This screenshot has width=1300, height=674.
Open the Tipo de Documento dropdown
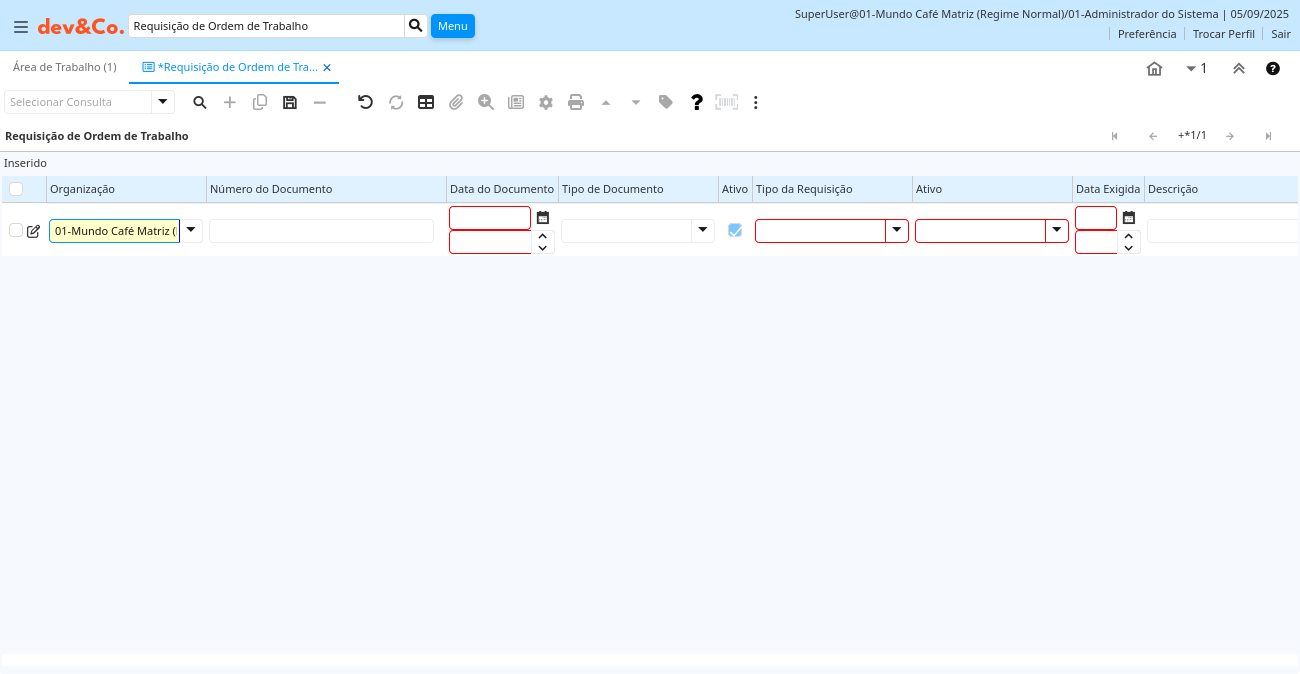click(x=703, y=231)
